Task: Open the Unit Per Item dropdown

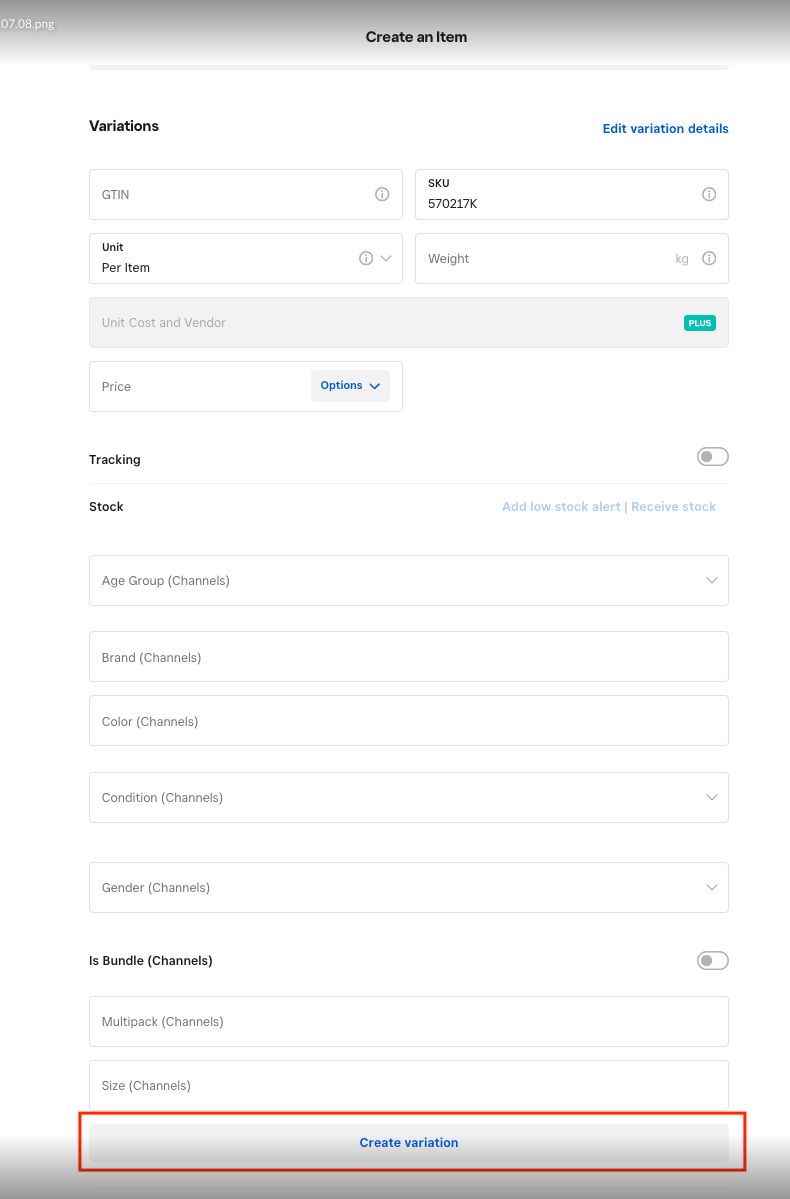Action: [x=245, y=258]
